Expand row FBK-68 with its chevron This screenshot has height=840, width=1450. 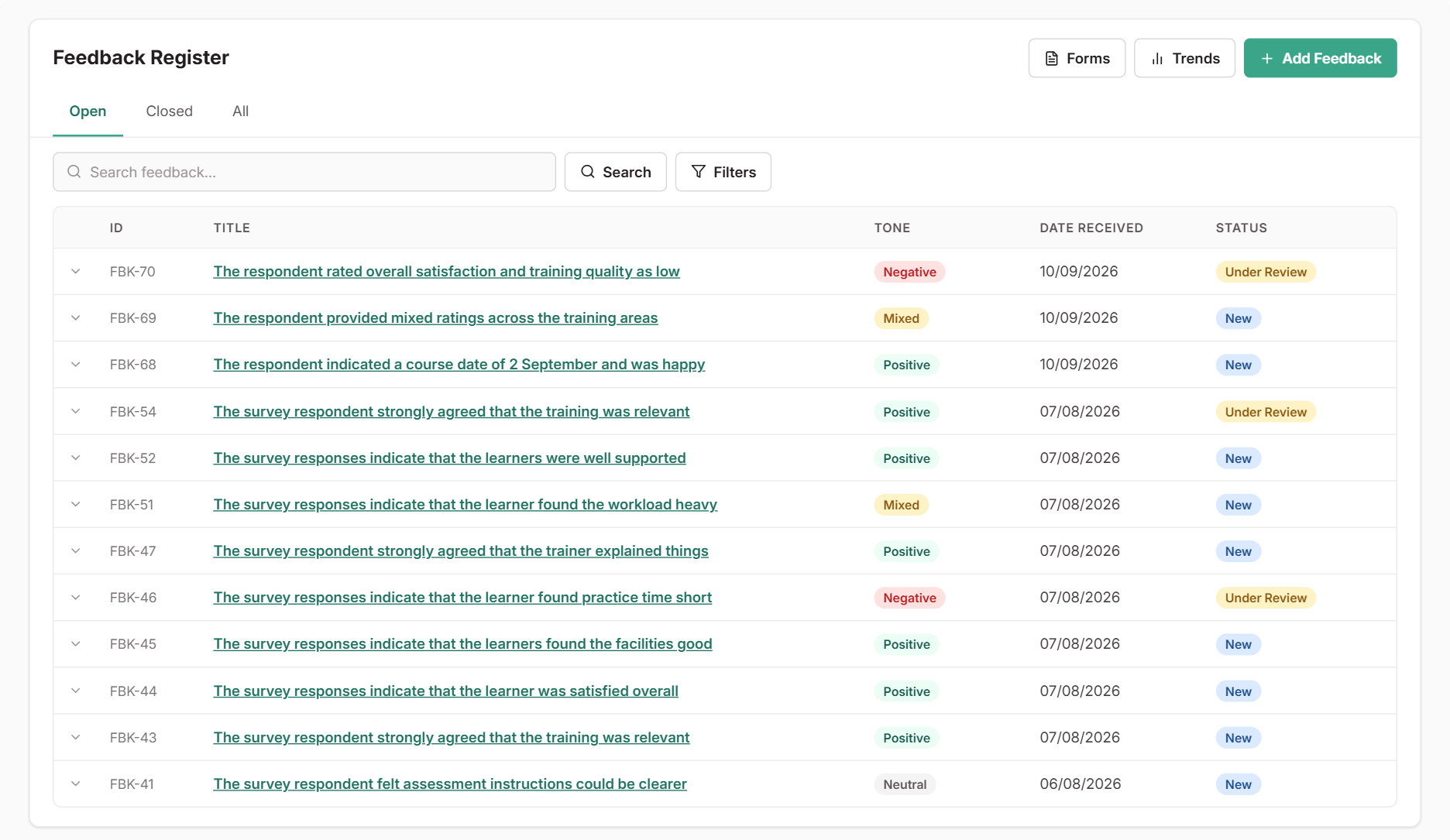(x=76, y=365)
